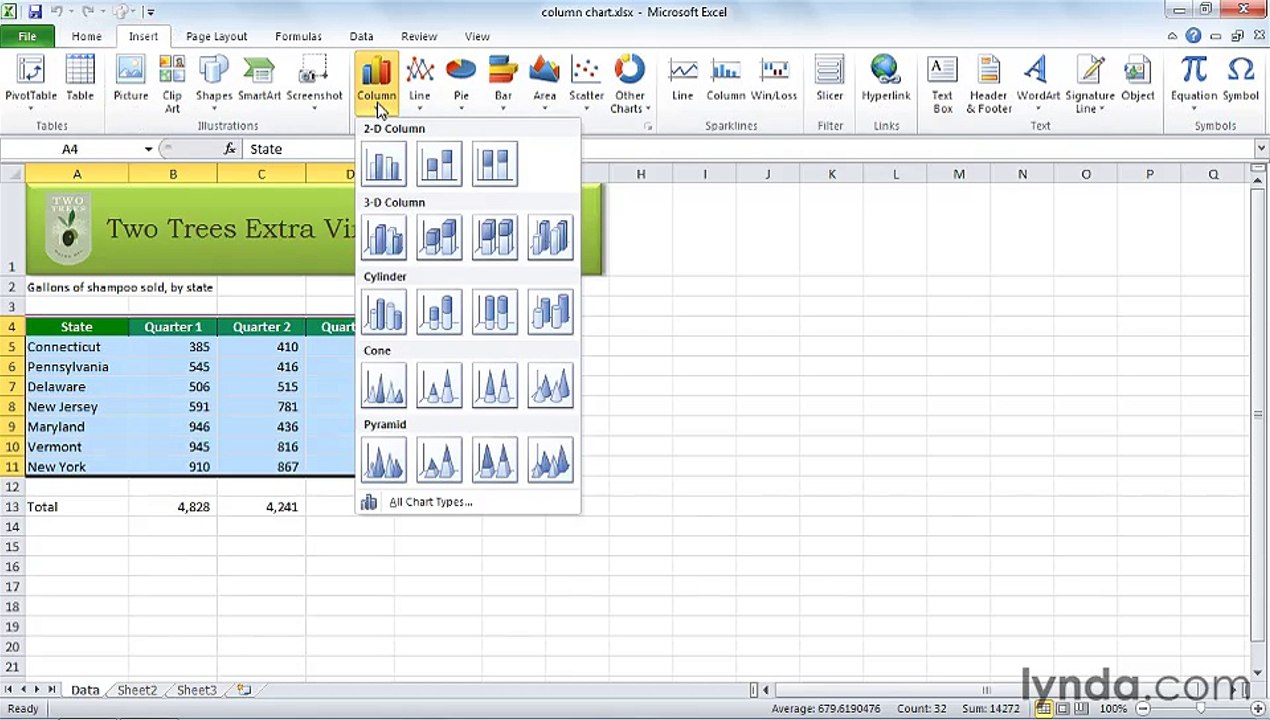Viewport: 1270px width, 720px height.
Task: Insert an Equation
Action: (1194, 83)
